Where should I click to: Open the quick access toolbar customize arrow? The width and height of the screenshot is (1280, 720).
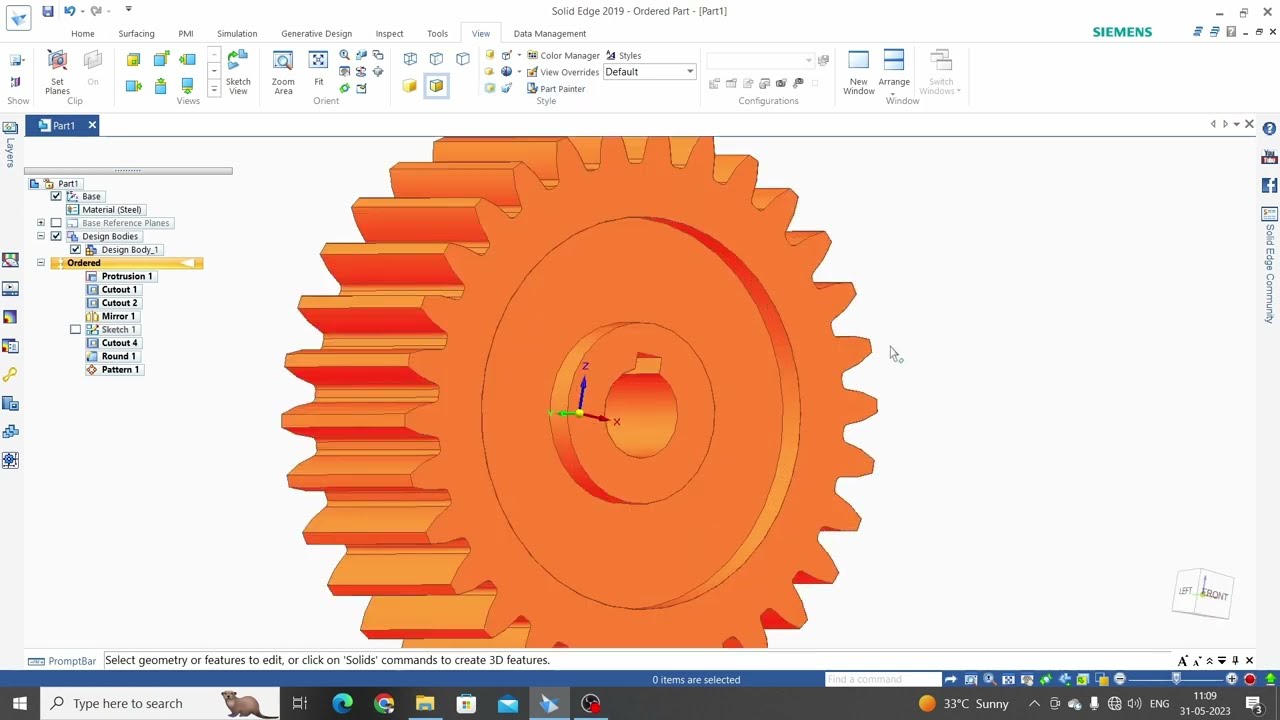point(129,10)
